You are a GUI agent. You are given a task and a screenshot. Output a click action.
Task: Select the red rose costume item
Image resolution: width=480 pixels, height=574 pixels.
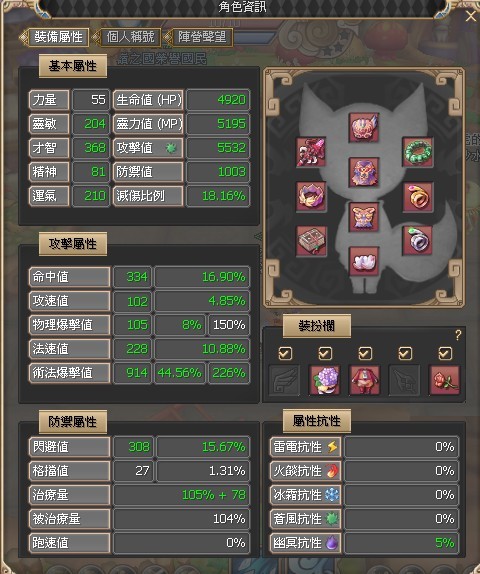444,380
